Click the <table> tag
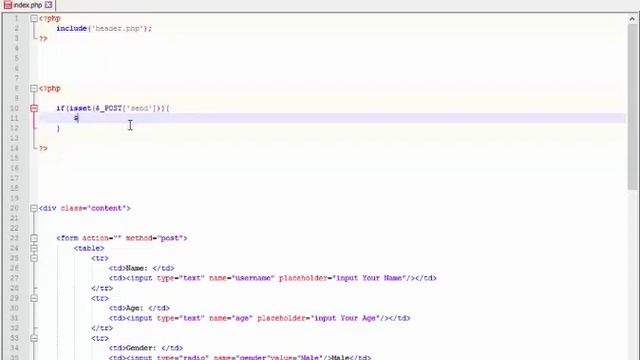 [89, 248]
